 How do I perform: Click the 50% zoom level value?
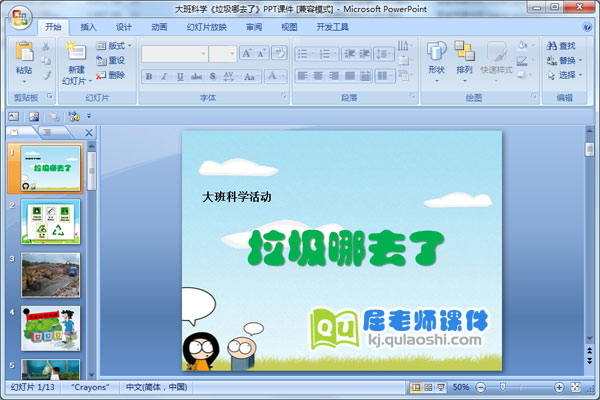pos(461,387)
